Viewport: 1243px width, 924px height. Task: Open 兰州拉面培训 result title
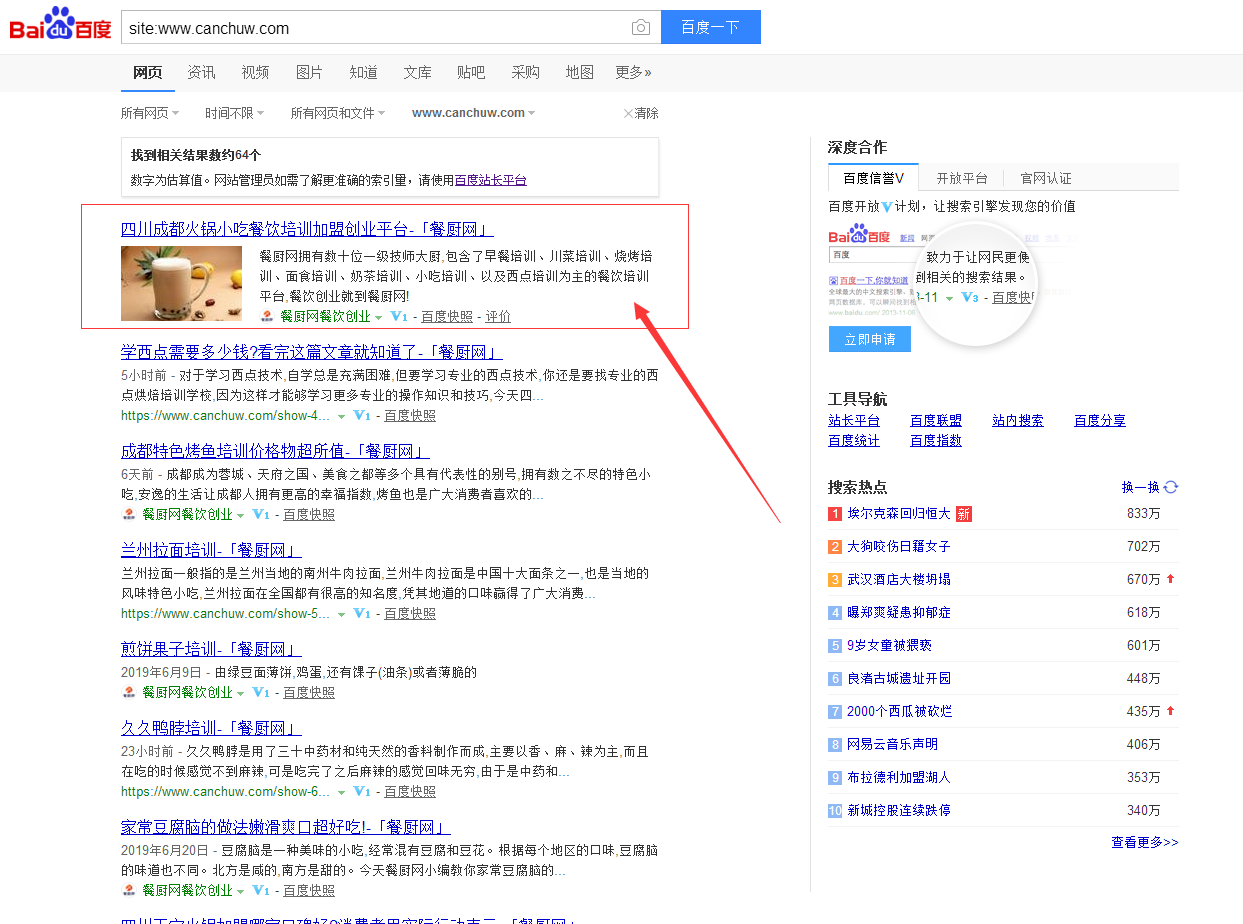[x=211, y=550]
